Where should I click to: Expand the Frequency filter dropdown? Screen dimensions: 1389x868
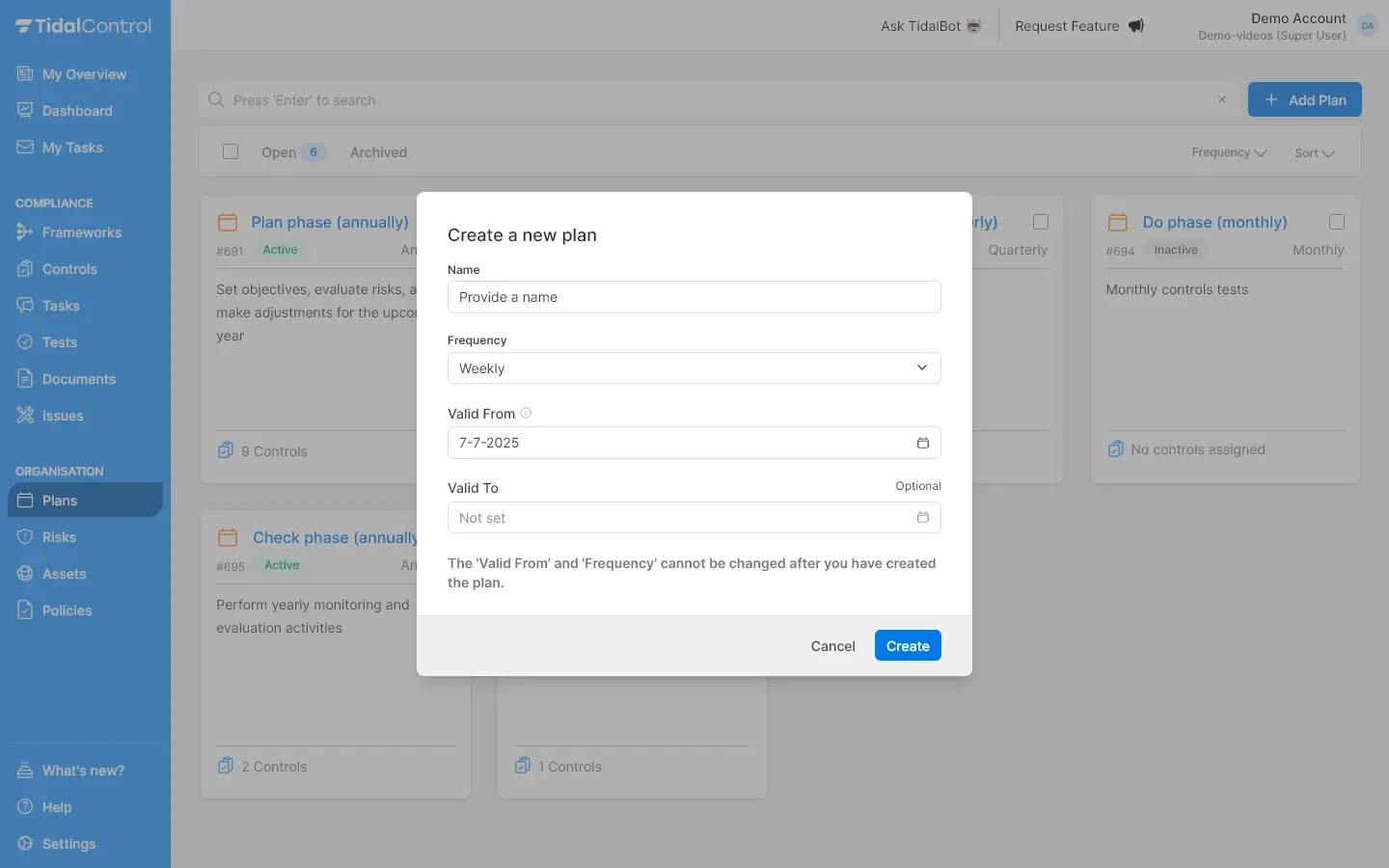pos(1228,152)
